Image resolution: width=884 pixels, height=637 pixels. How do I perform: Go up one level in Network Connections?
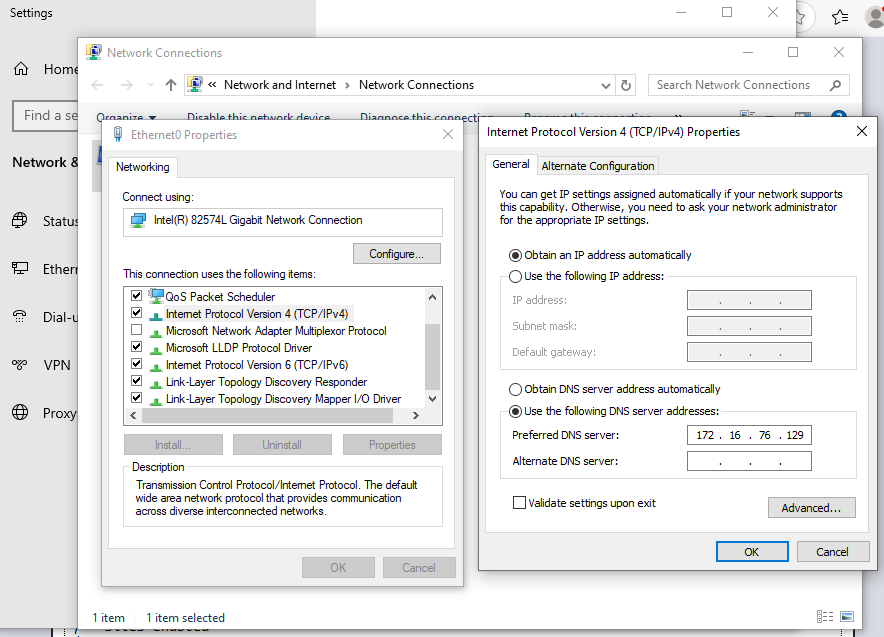coord(170,85)
